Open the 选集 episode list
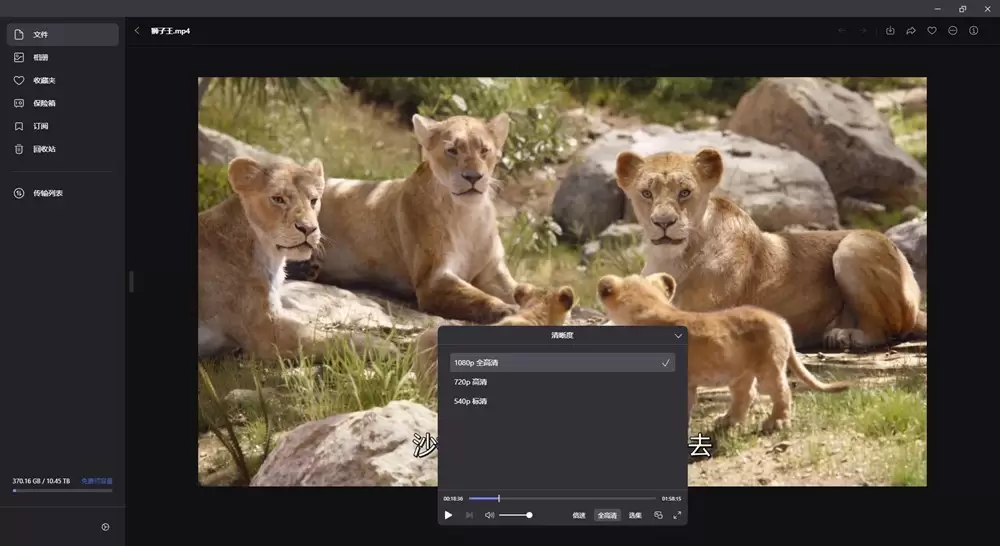 [x=635, y=515]
